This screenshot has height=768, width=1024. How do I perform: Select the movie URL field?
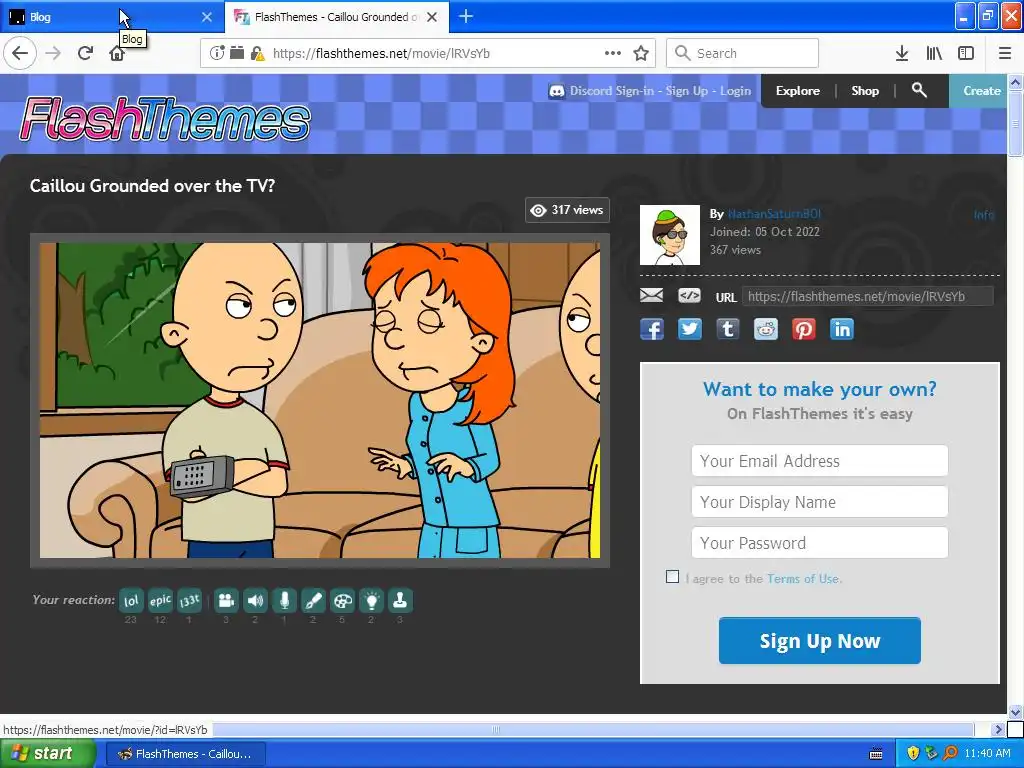coord(868,296)
